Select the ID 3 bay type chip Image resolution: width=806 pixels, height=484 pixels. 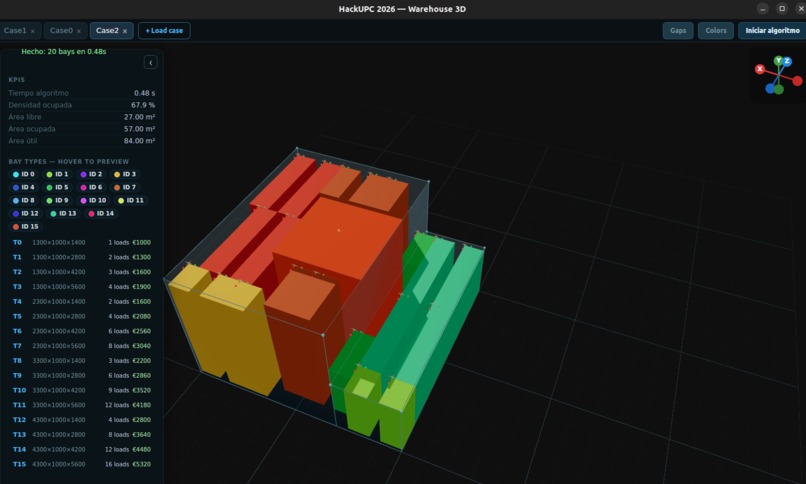click(x=125, y=174)
